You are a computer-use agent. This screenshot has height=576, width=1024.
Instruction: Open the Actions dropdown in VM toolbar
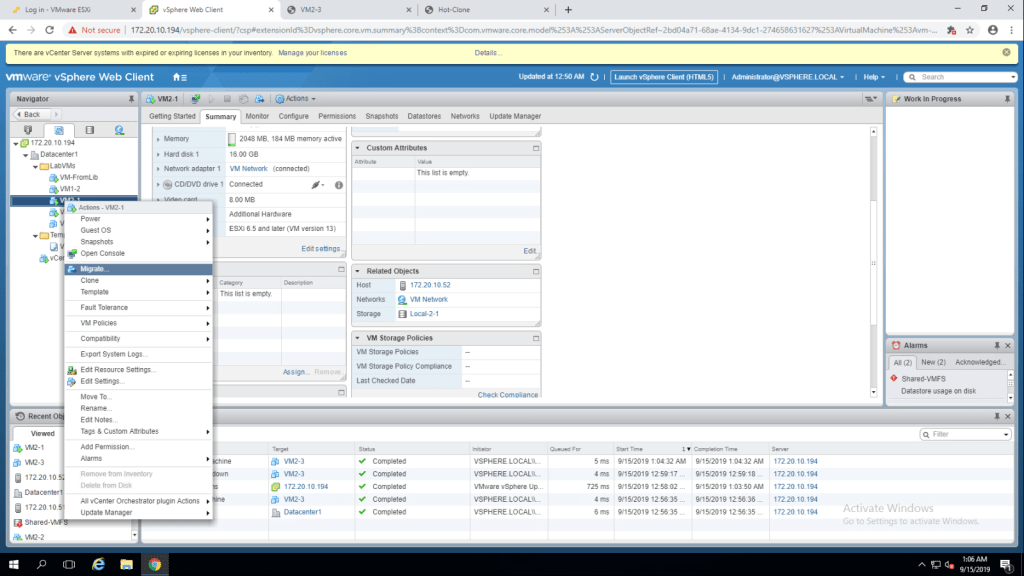pos(297,99)
